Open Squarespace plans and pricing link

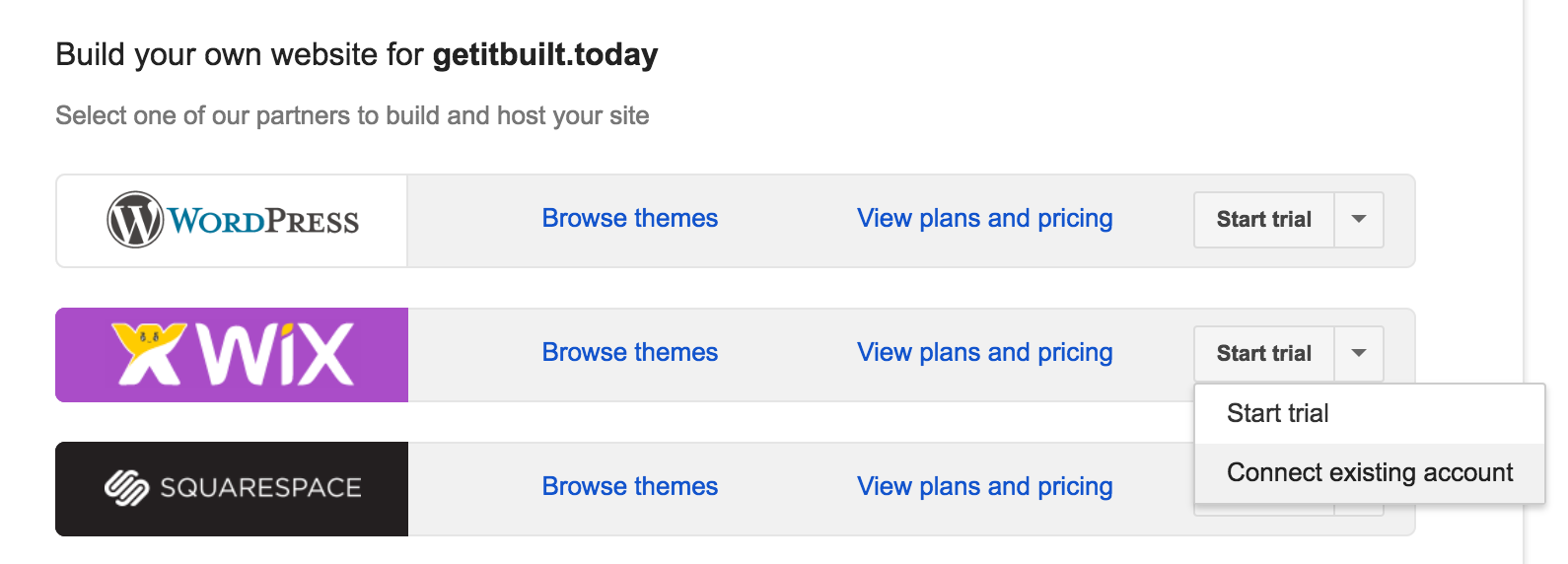[984, 486]
